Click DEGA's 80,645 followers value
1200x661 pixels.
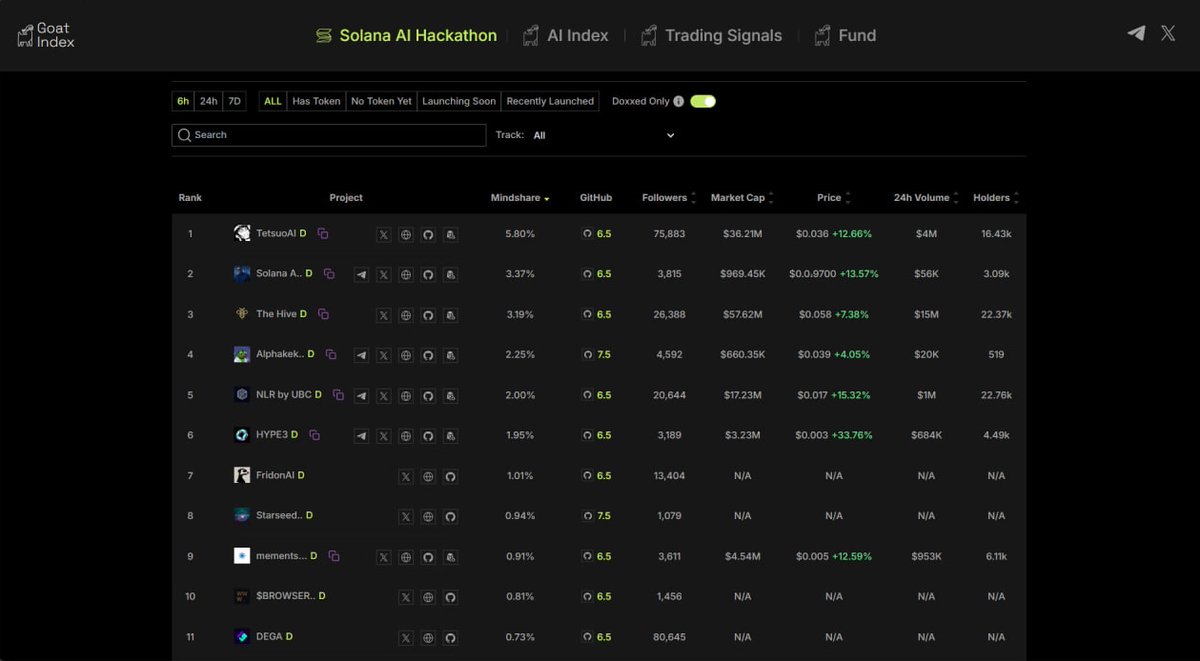pos(669,637)
